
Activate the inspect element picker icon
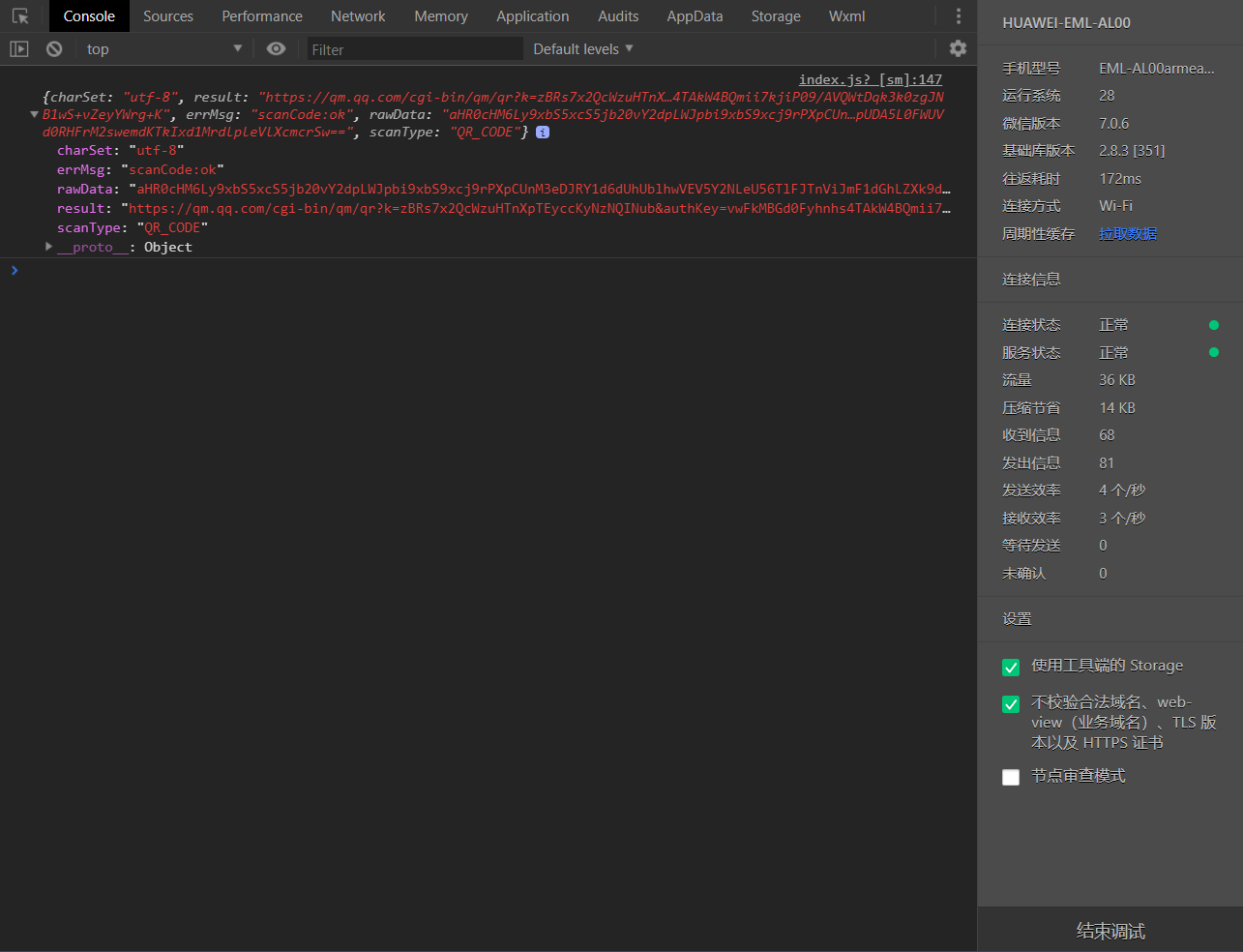[20, 16]
